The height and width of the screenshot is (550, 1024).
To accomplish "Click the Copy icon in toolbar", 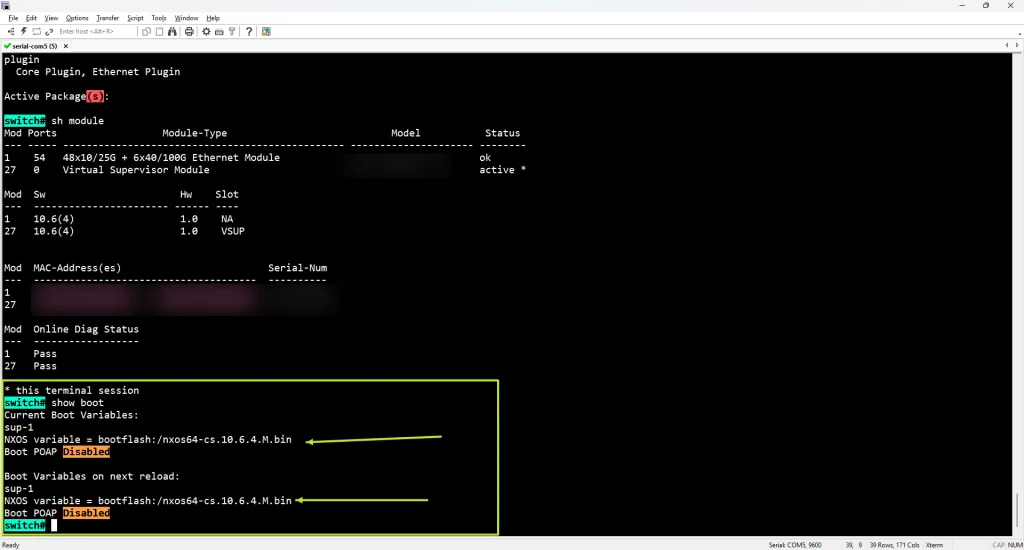I will (x=146, y=31).
